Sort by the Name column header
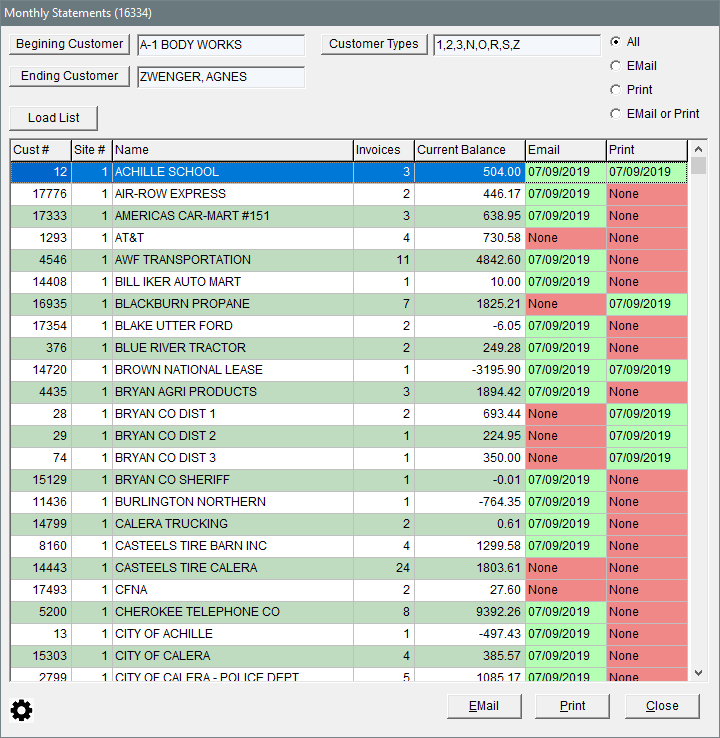Viewport: 720px width, 738px height. click(x=232, y=150)
